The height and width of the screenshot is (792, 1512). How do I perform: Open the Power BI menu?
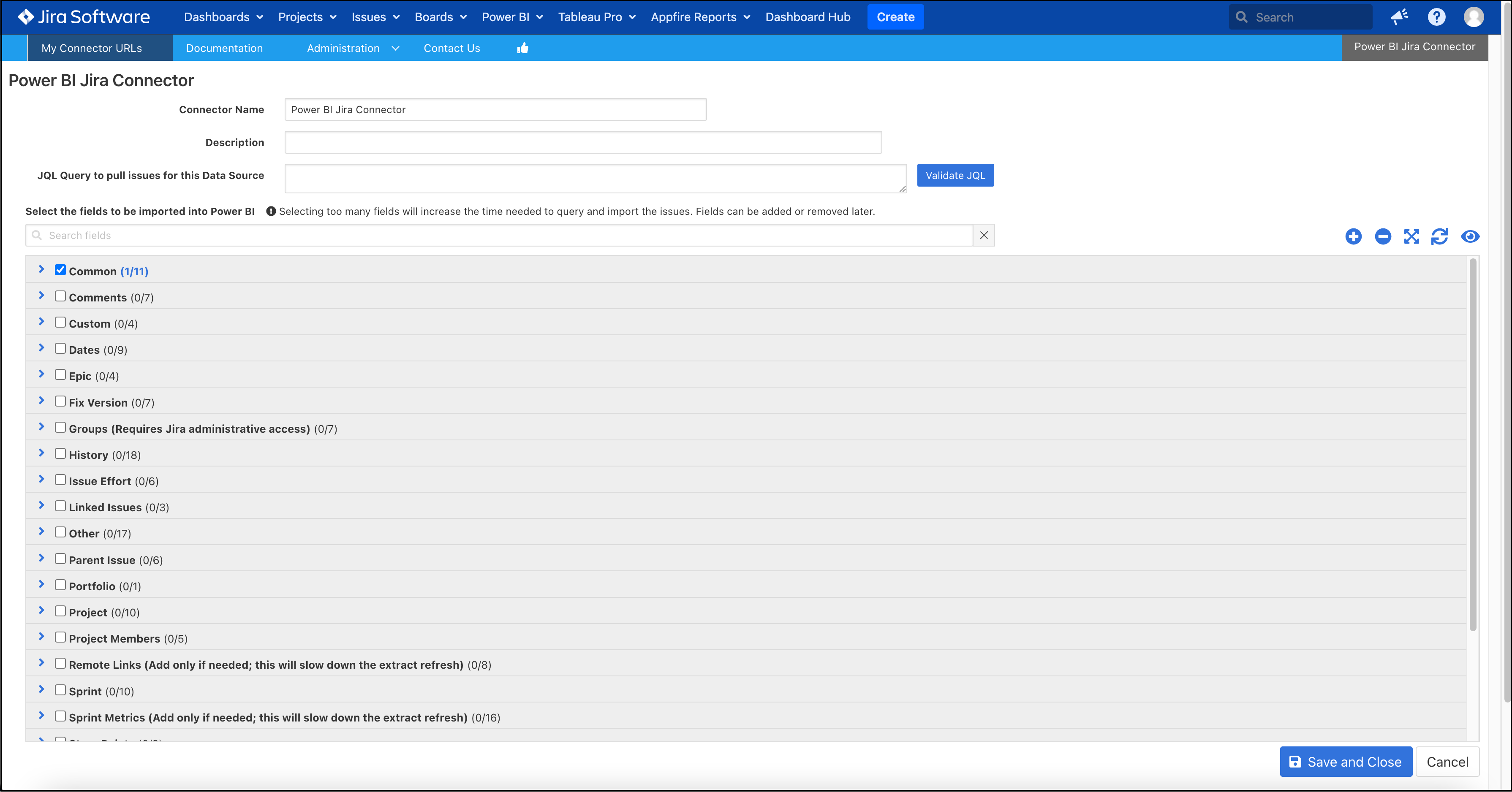(x=512, y=17)
